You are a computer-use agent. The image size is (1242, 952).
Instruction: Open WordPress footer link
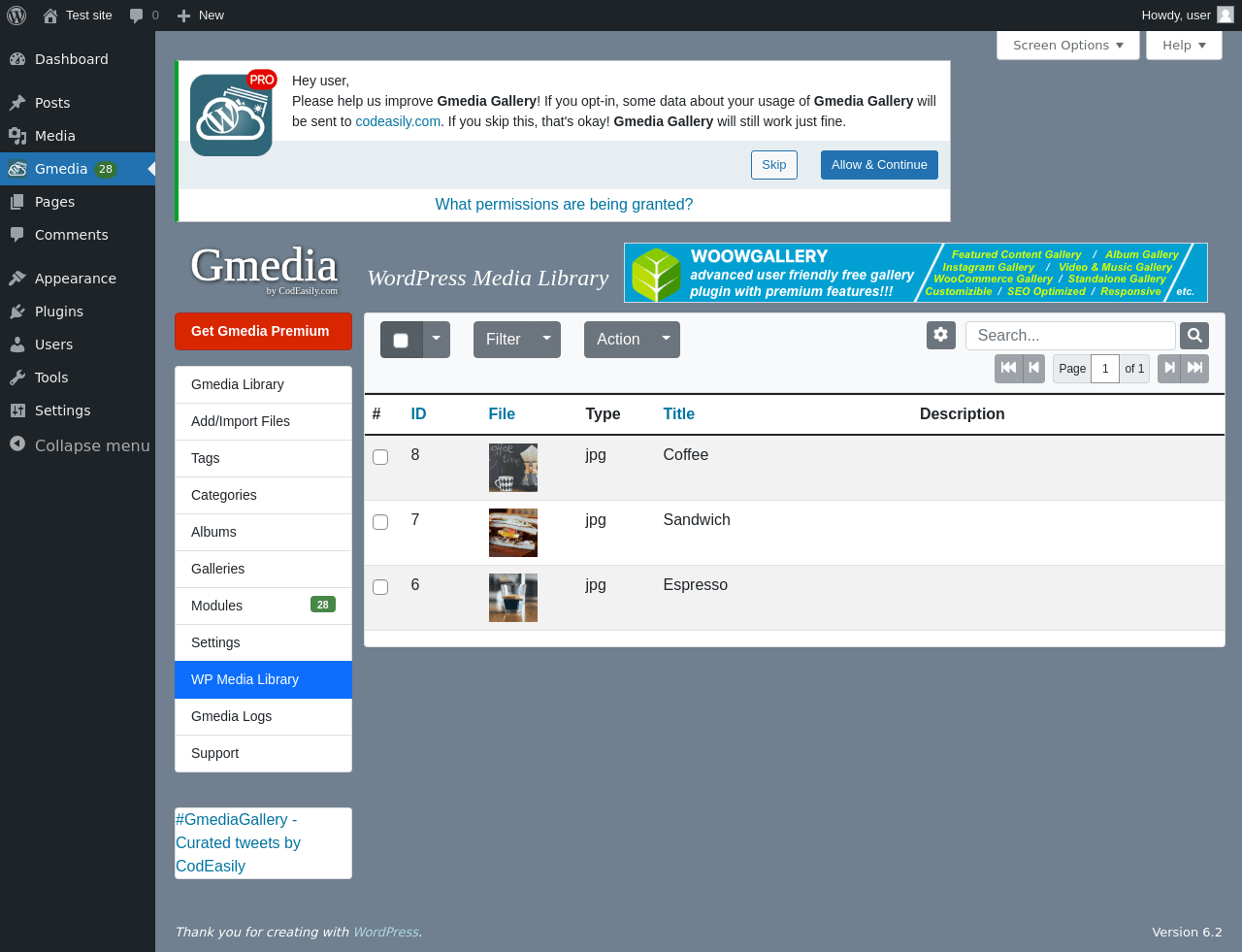coord(385,933)
